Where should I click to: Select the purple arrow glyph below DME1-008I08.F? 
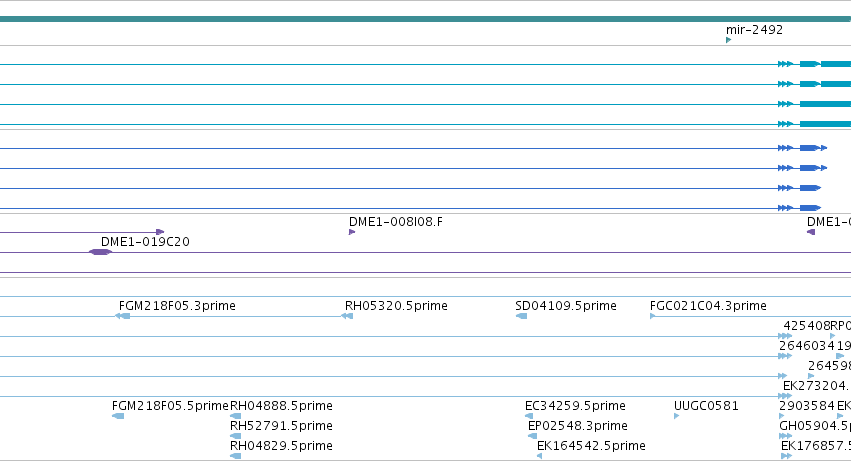pos(352,232)
